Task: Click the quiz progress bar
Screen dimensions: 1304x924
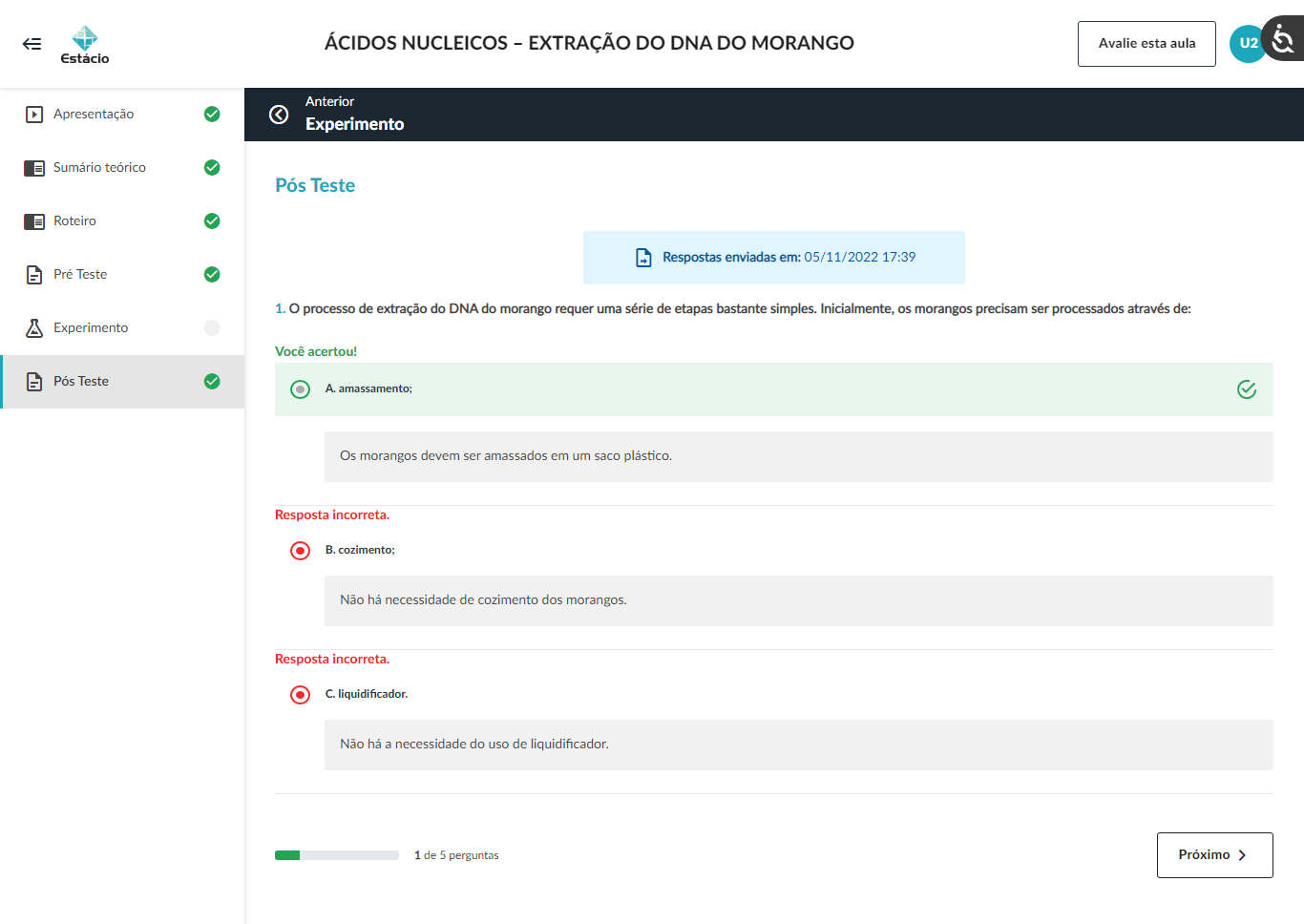Action: (337, 855)
